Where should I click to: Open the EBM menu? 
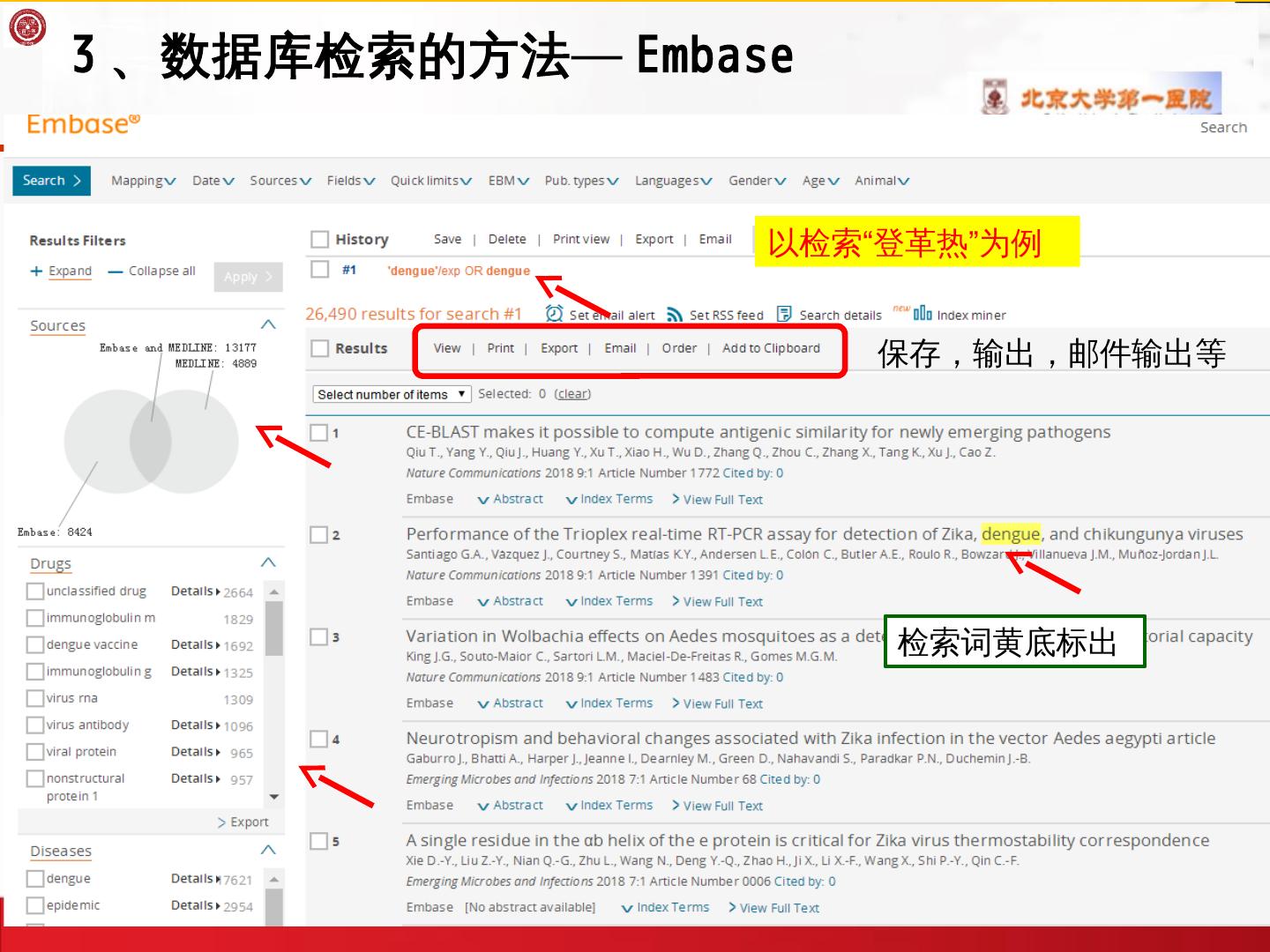(x=509, y=181)
